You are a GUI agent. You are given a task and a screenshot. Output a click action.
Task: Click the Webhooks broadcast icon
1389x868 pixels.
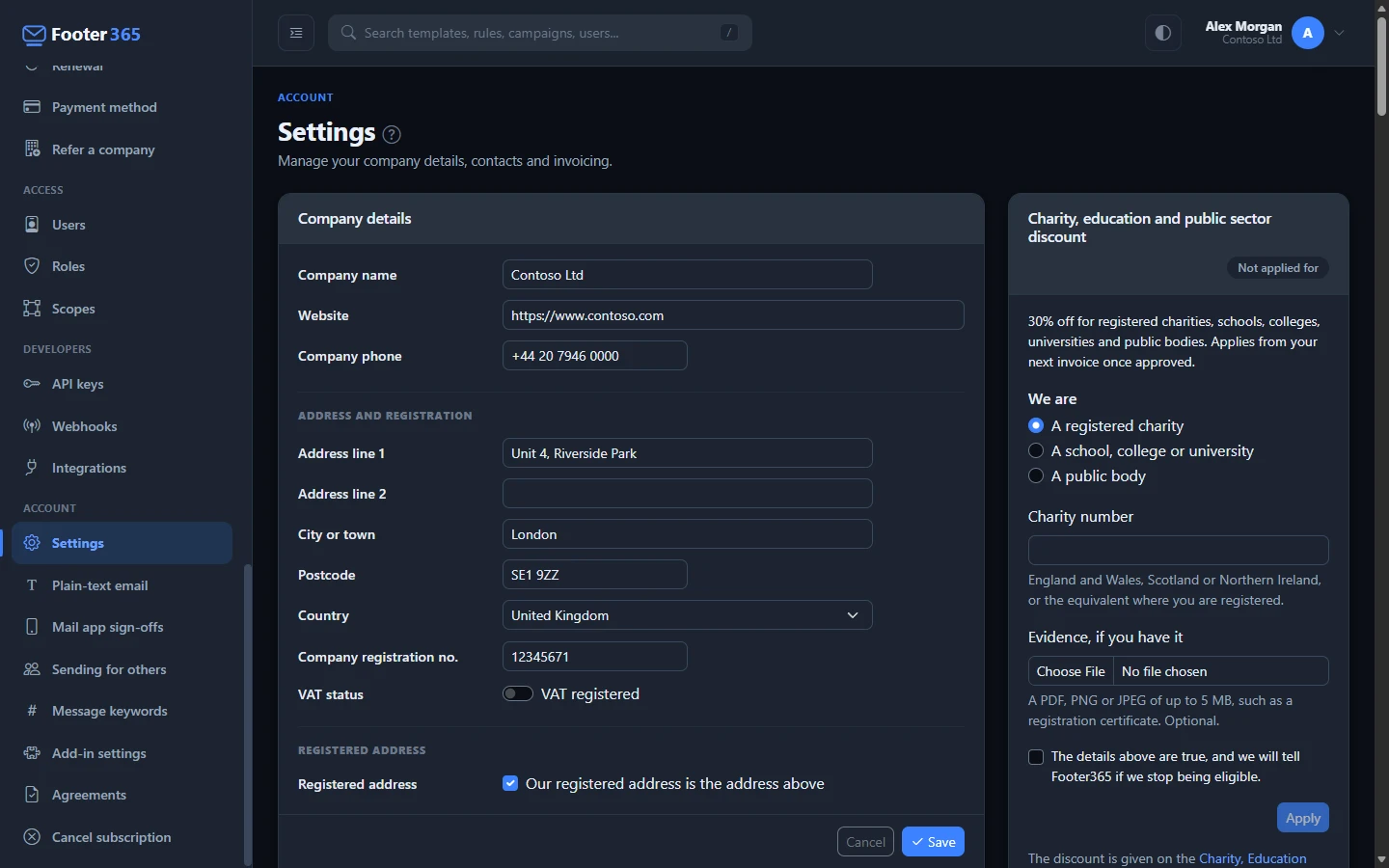click(32, 426)
